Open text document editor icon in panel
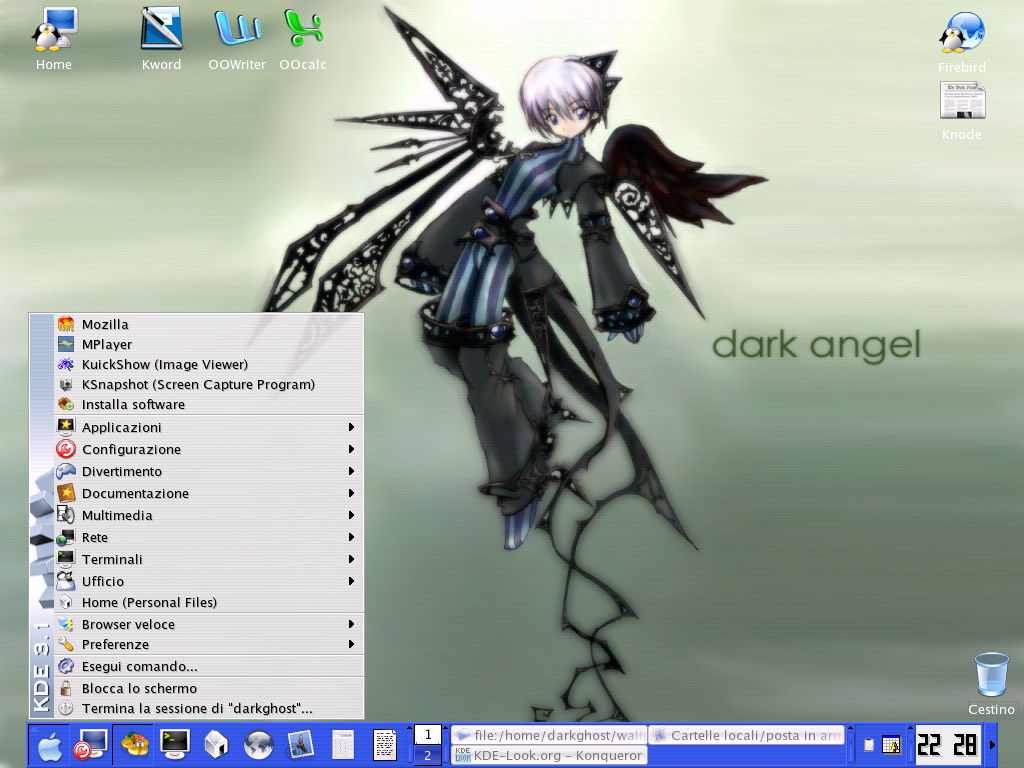The height and width of the screenshot is (768, 1024). click(x=385, y=745)
